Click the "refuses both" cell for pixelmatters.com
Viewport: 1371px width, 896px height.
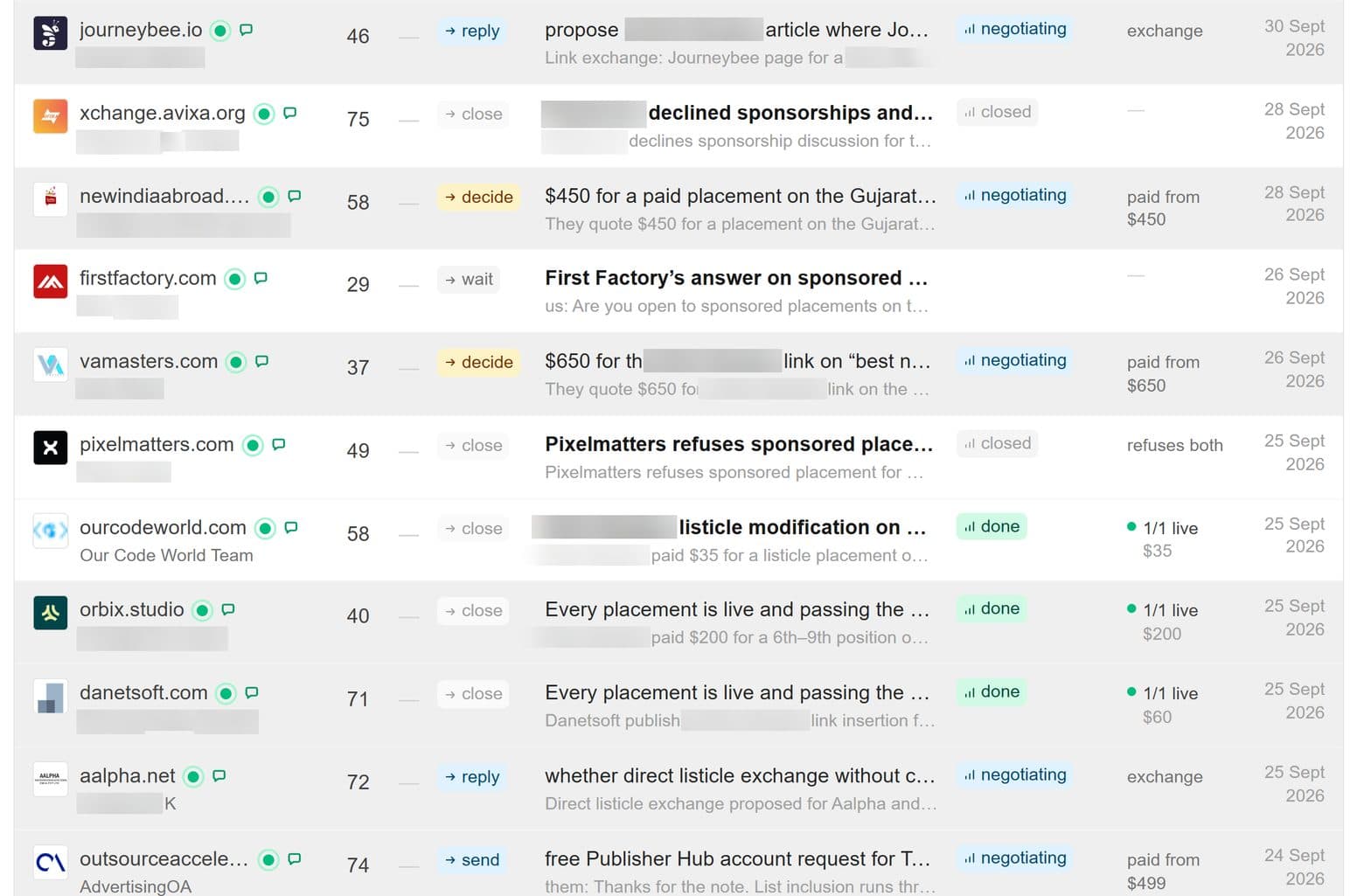(x=1174, y=445)
